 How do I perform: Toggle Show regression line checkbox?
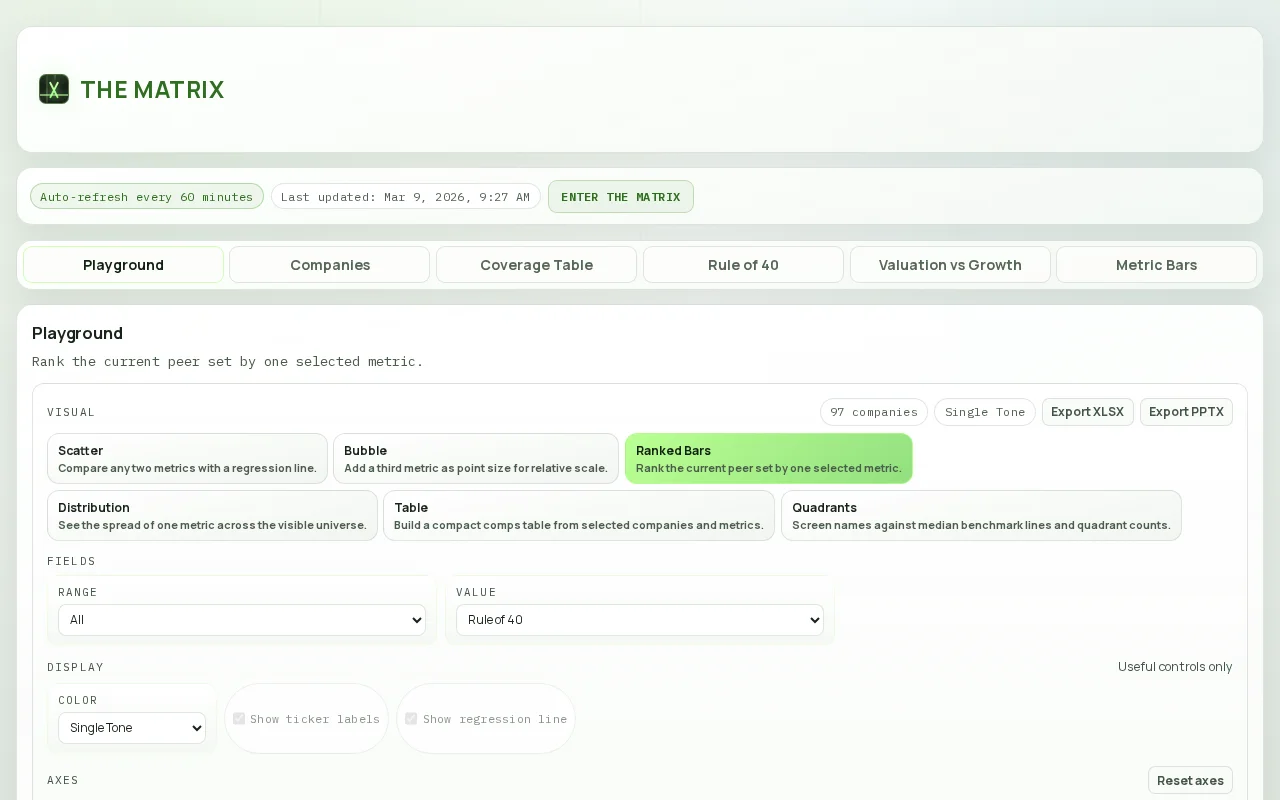(x=411, y=718)
